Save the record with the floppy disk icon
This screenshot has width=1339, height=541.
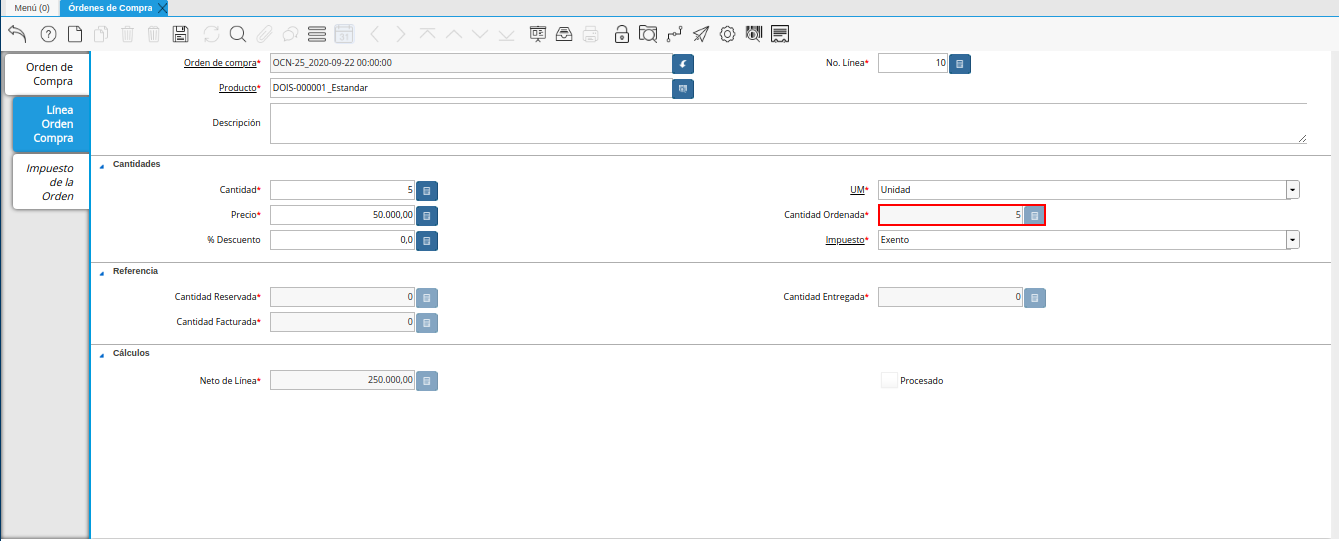point(180,34)
